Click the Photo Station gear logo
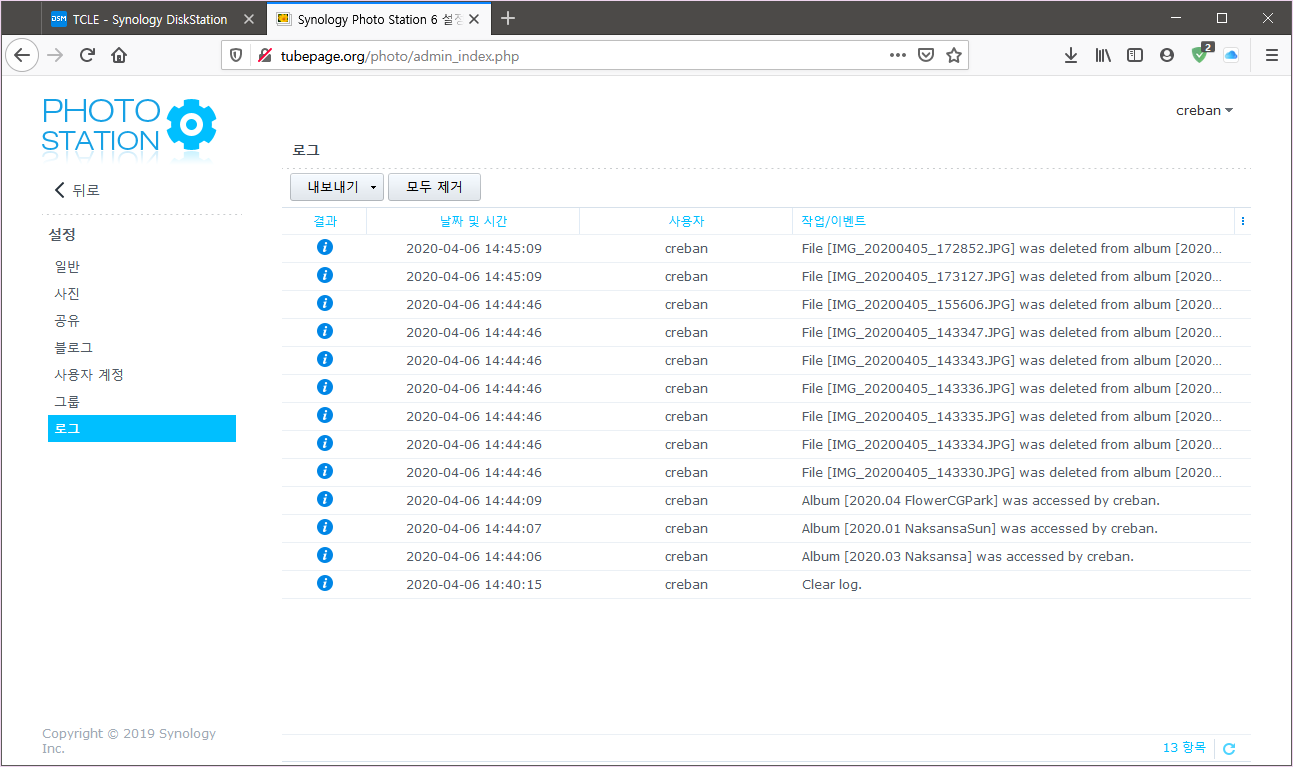 click(x=191, y=125)
